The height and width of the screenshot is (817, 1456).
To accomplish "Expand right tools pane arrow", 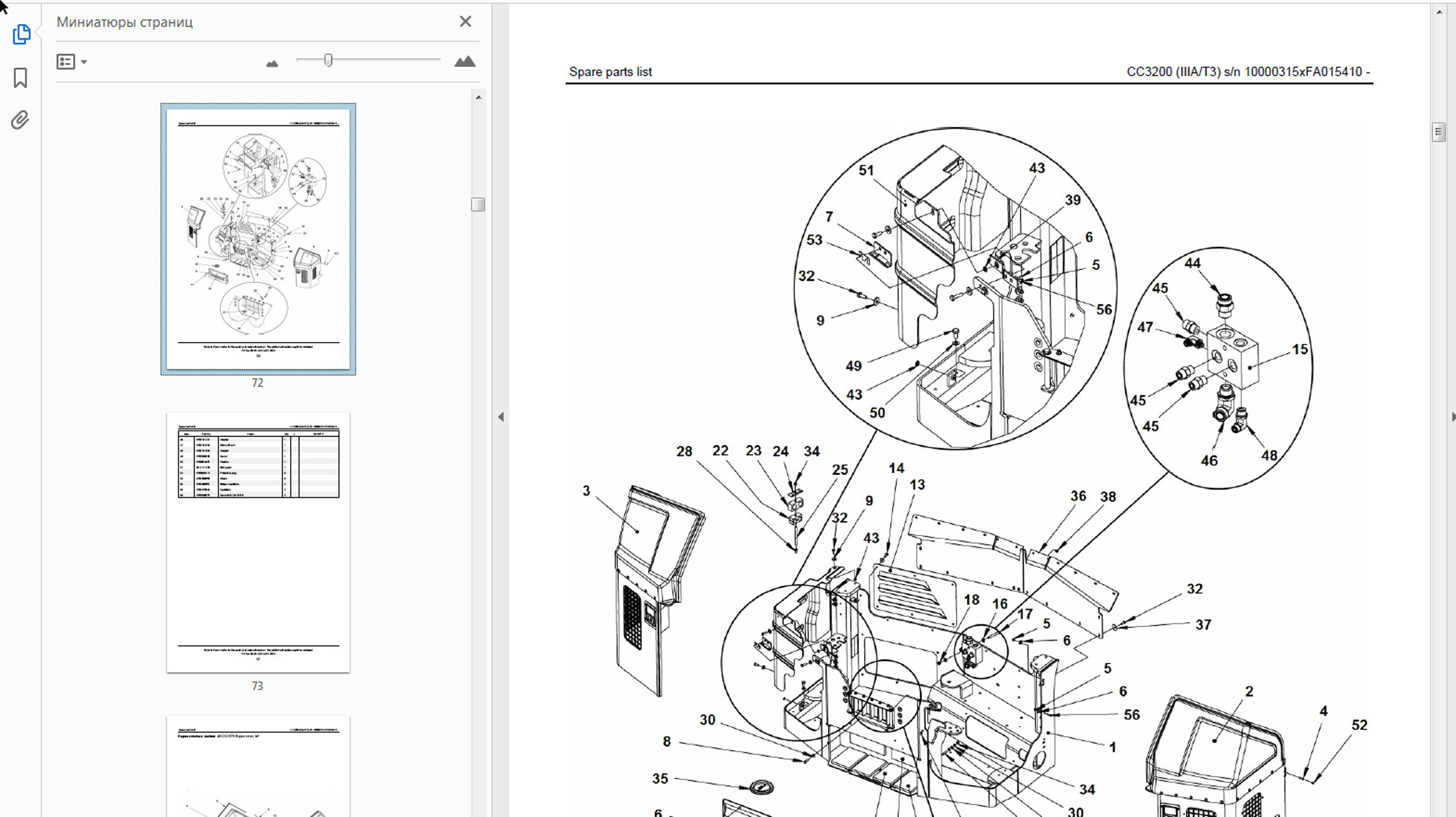I will (1452, 417).
